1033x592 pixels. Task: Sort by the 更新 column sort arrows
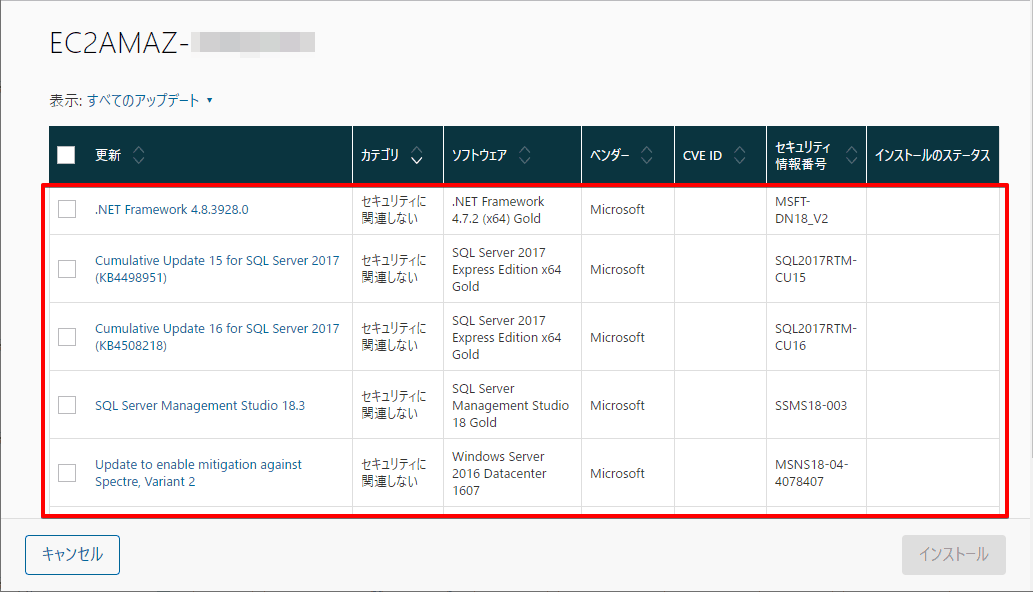[138, 155]
